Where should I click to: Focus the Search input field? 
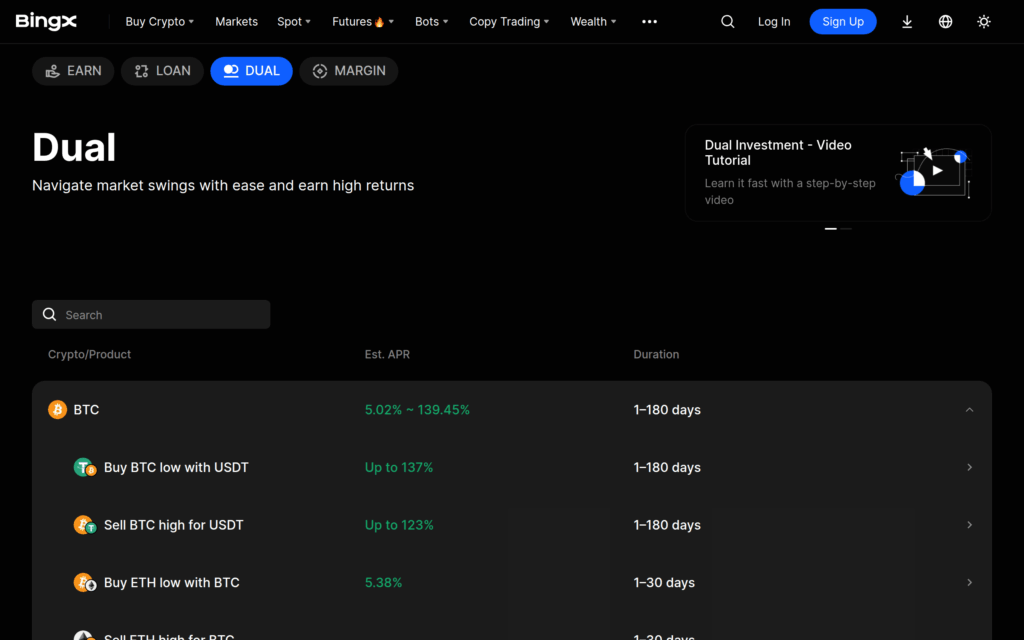tap(151, 314)
